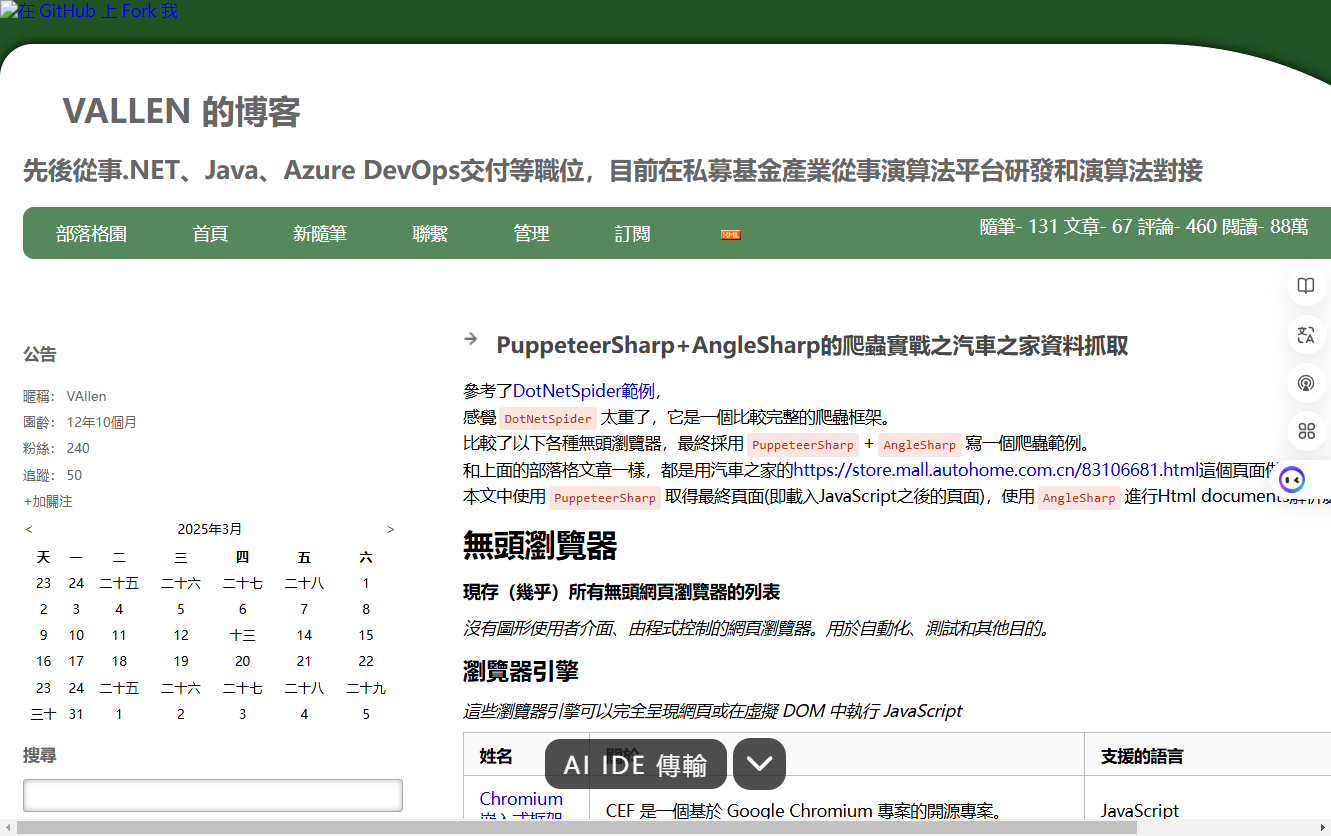
Task: Open 管理 in navigation bar
Action: (531, 234)
